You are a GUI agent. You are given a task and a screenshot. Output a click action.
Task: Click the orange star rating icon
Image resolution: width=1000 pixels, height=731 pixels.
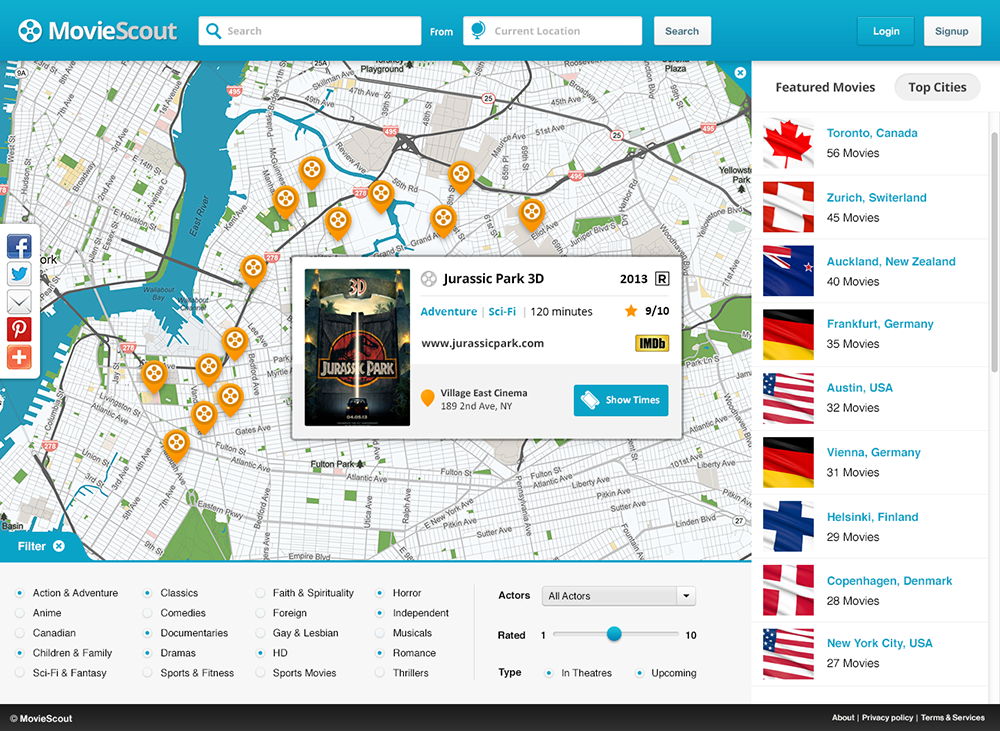(631, 311)
